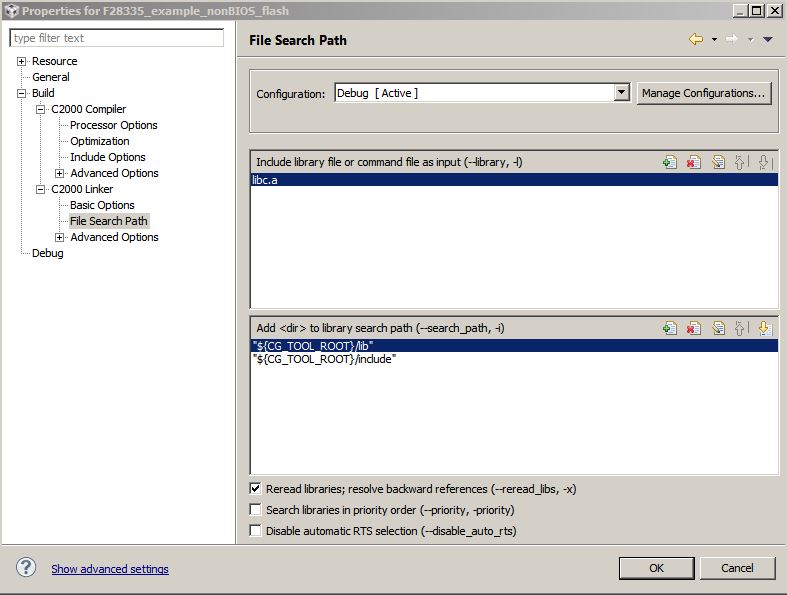The width and height of the screenshot is (787, 595).
Task: Close the Properties dialog window
Action: (x=774, y=11)
